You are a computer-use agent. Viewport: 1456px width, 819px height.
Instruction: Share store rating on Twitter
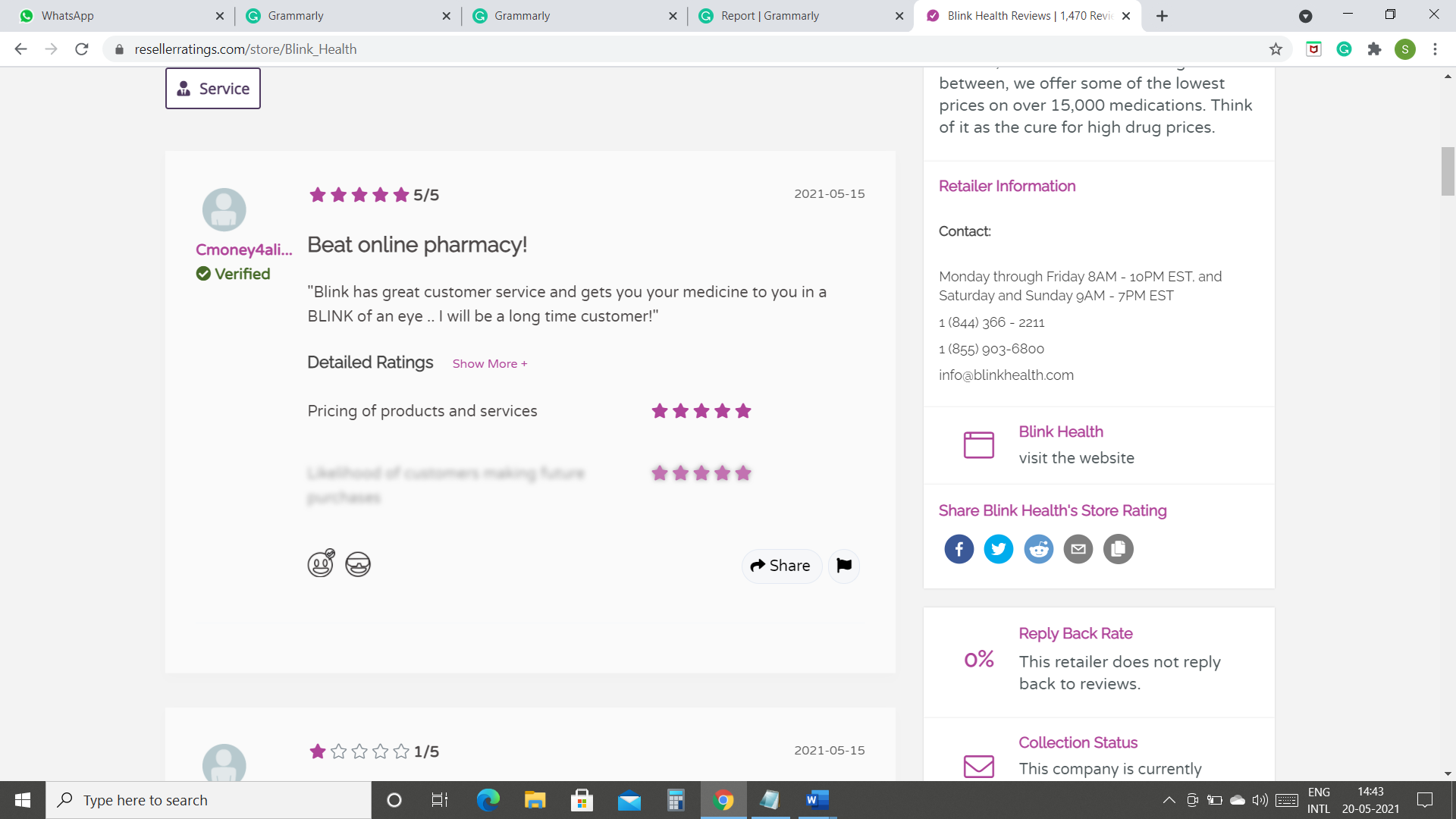(999, 549)
